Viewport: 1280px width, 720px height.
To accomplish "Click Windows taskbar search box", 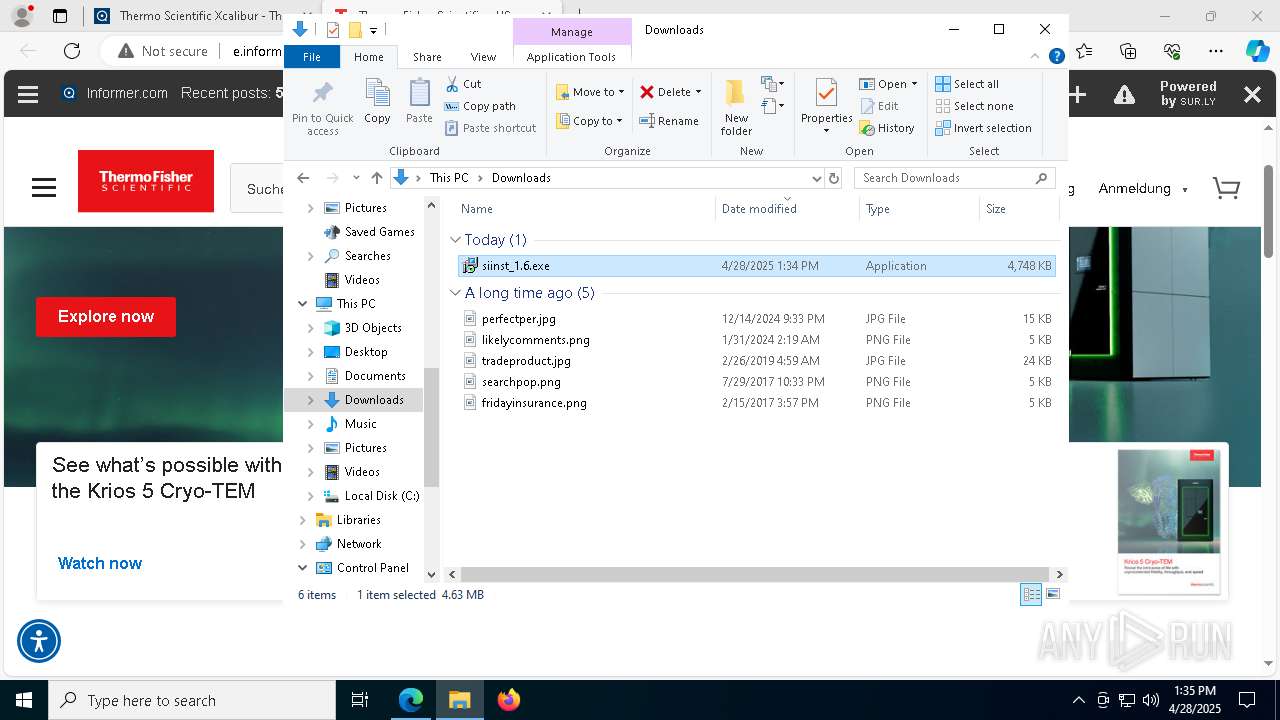I will tap(192, 700).
